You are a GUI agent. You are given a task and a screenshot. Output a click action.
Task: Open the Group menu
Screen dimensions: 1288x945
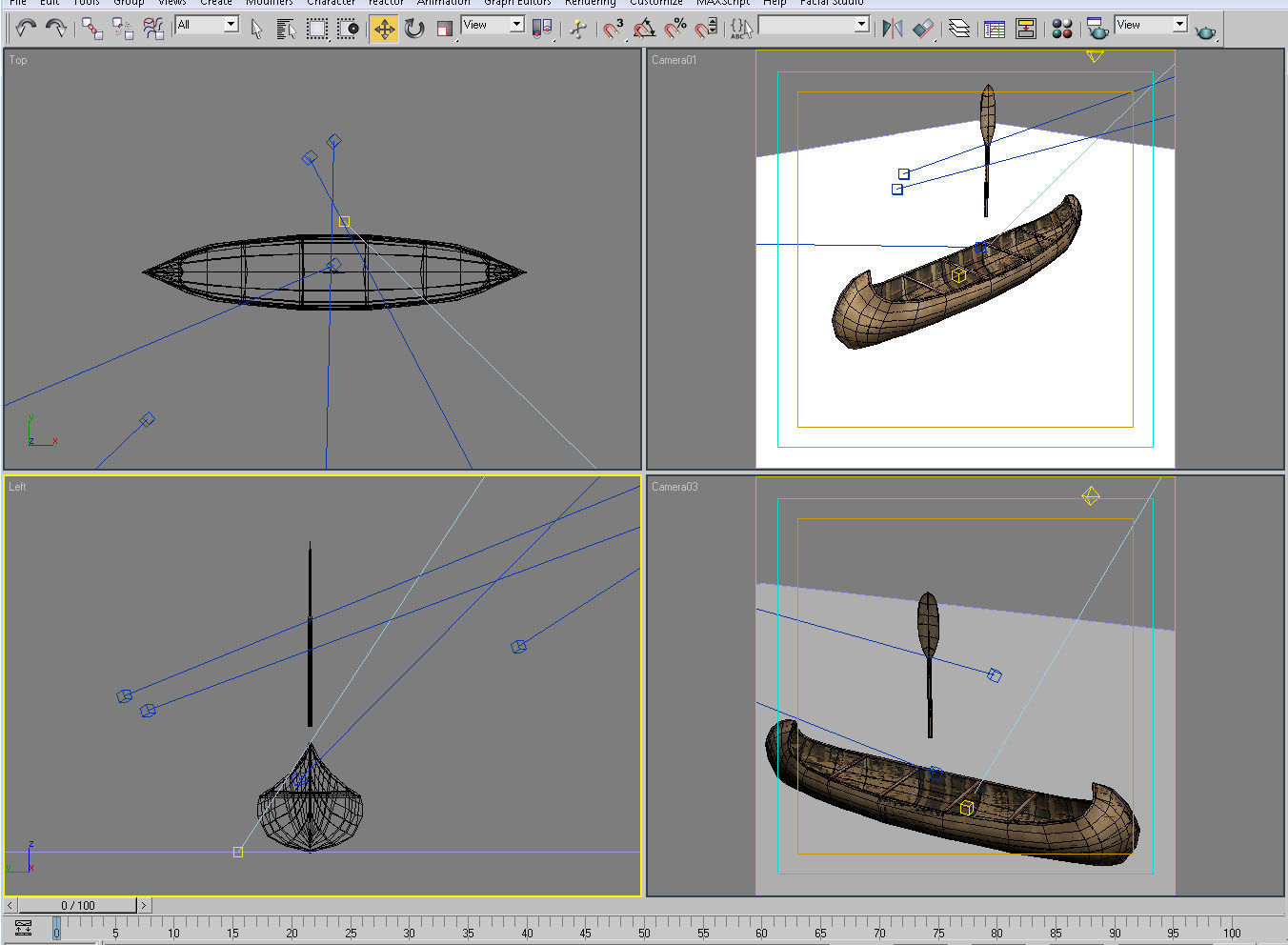[x=129, y=3]
